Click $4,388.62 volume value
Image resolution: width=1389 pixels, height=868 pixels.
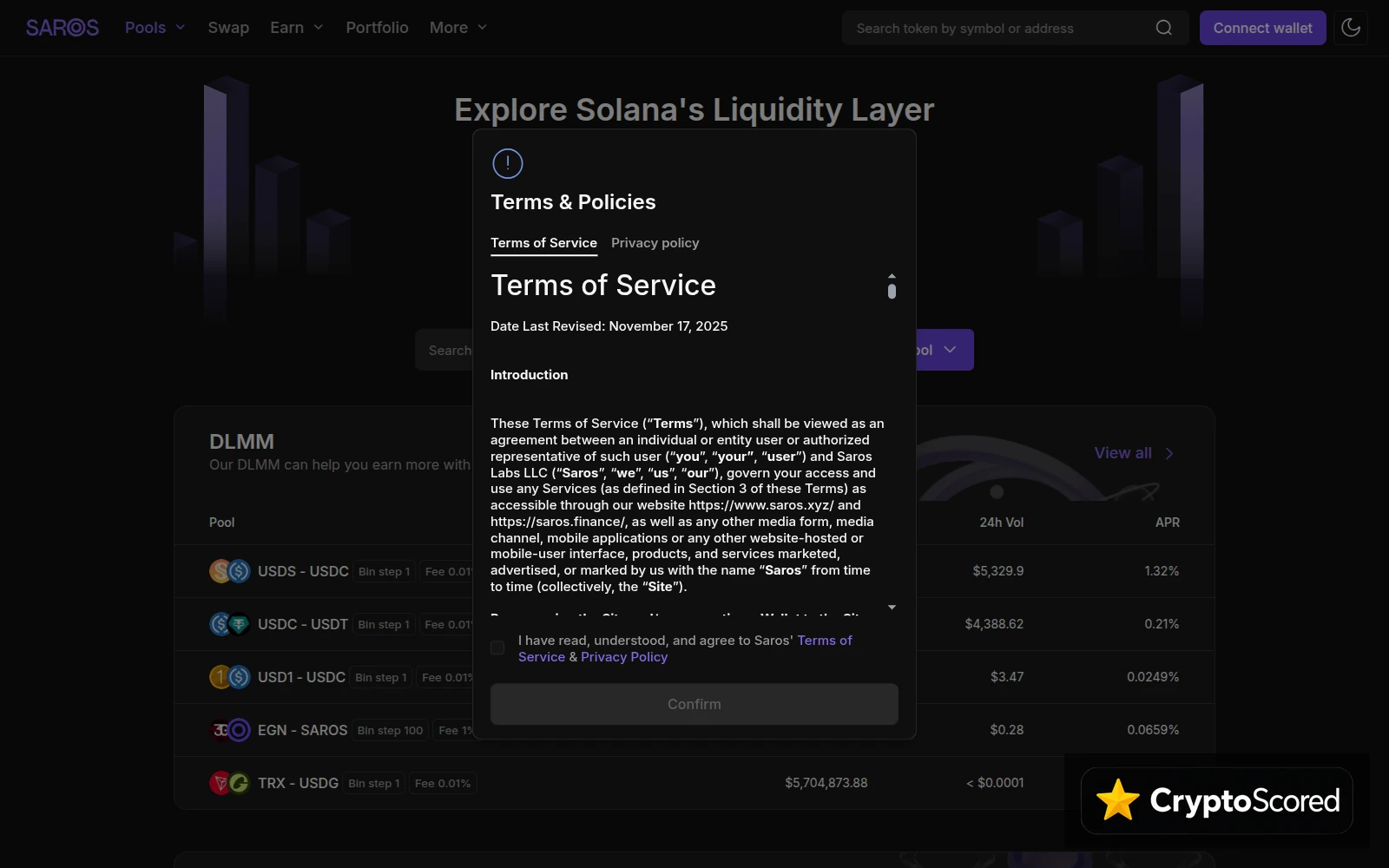click(x=994, y=624)
